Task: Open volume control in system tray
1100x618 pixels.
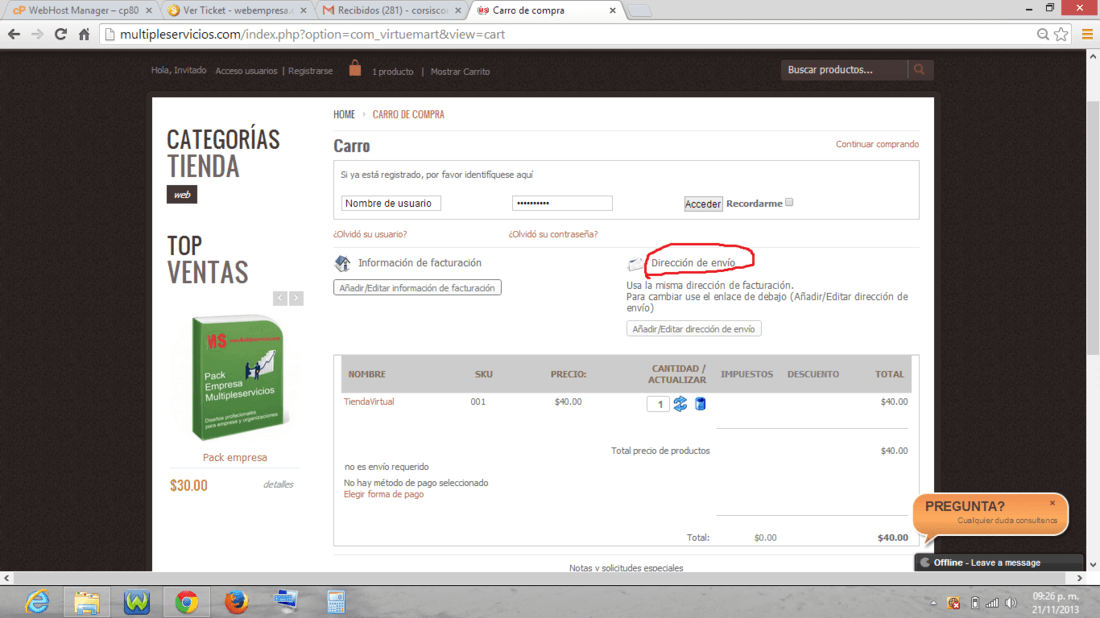Action: pyautogui.click(x=1011, y=603)
